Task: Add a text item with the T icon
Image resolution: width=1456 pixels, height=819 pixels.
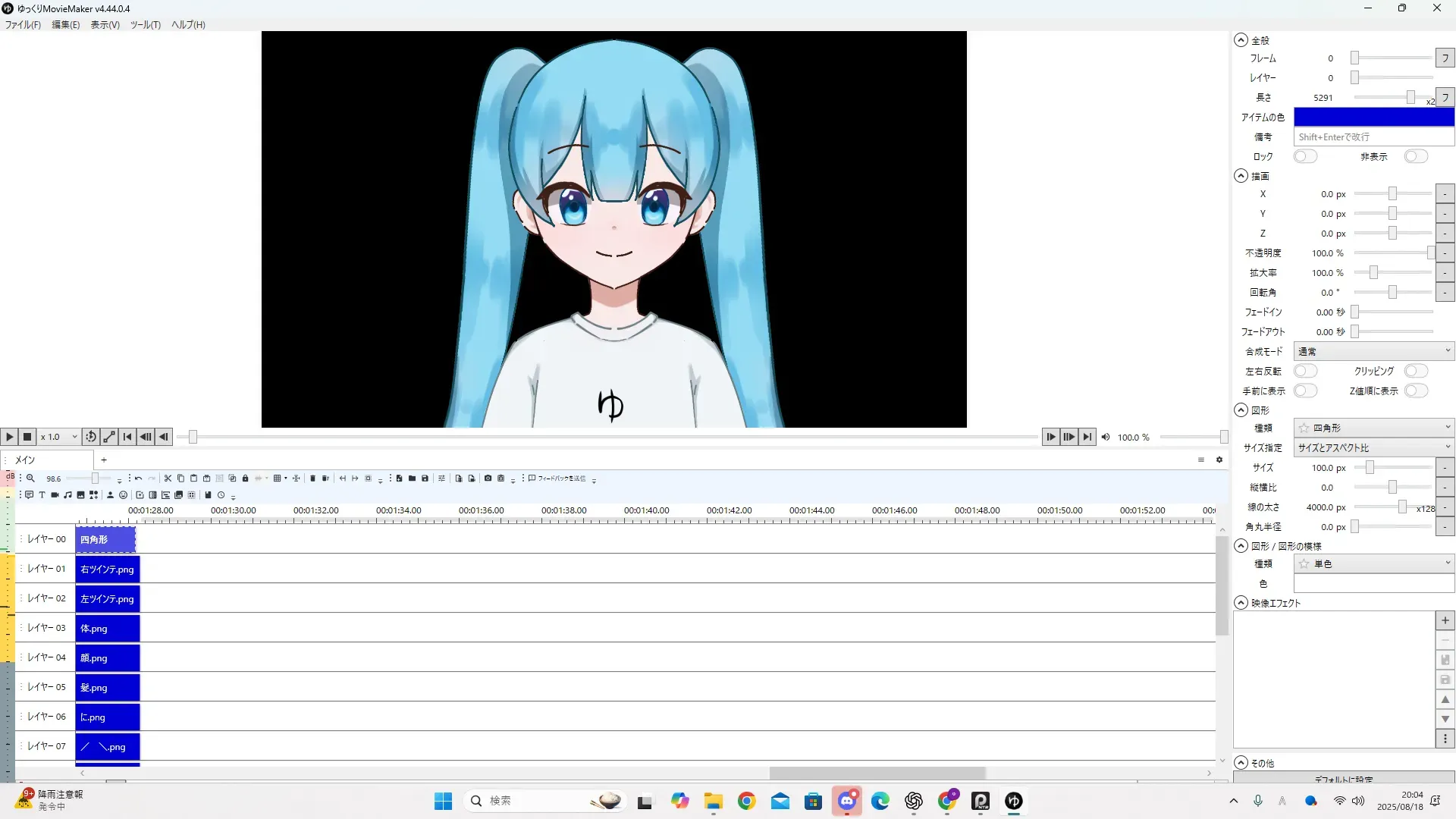Action: 42,495
